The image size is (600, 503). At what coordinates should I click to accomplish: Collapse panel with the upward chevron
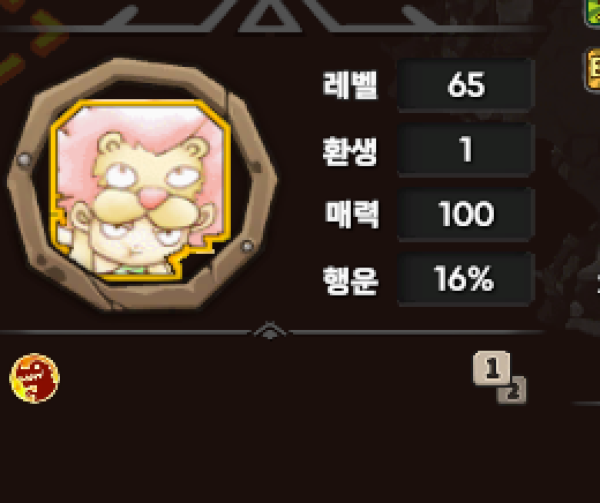(270, 330)
